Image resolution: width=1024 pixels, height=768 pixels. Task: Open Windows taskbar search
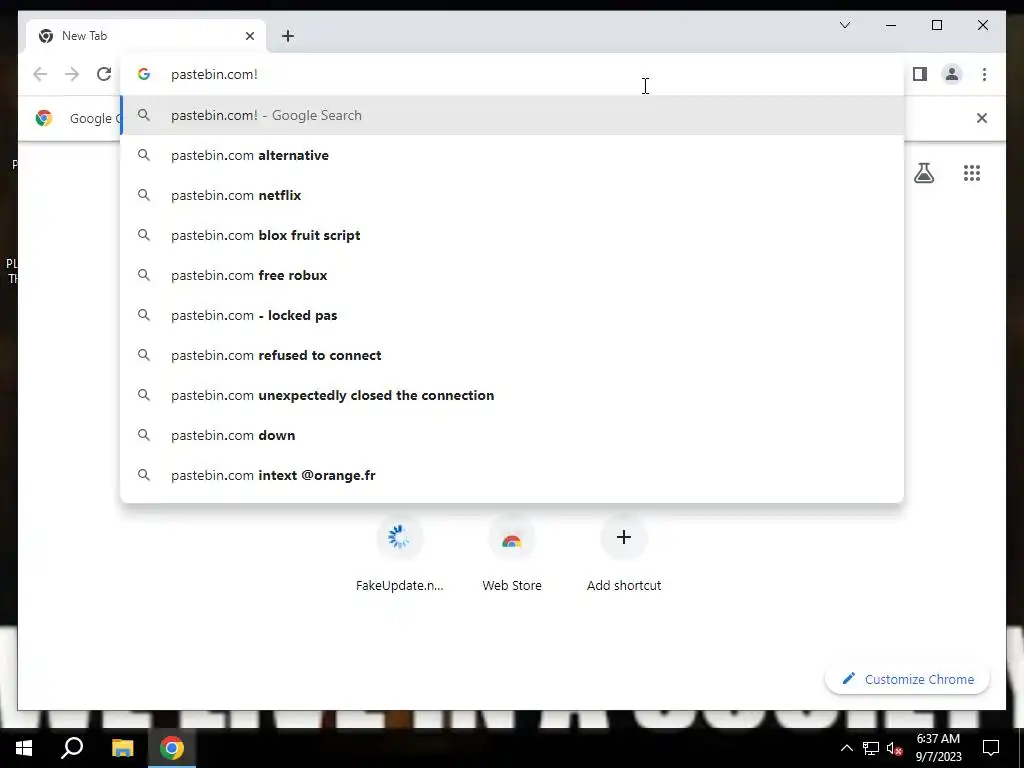[x=72, y=748]
